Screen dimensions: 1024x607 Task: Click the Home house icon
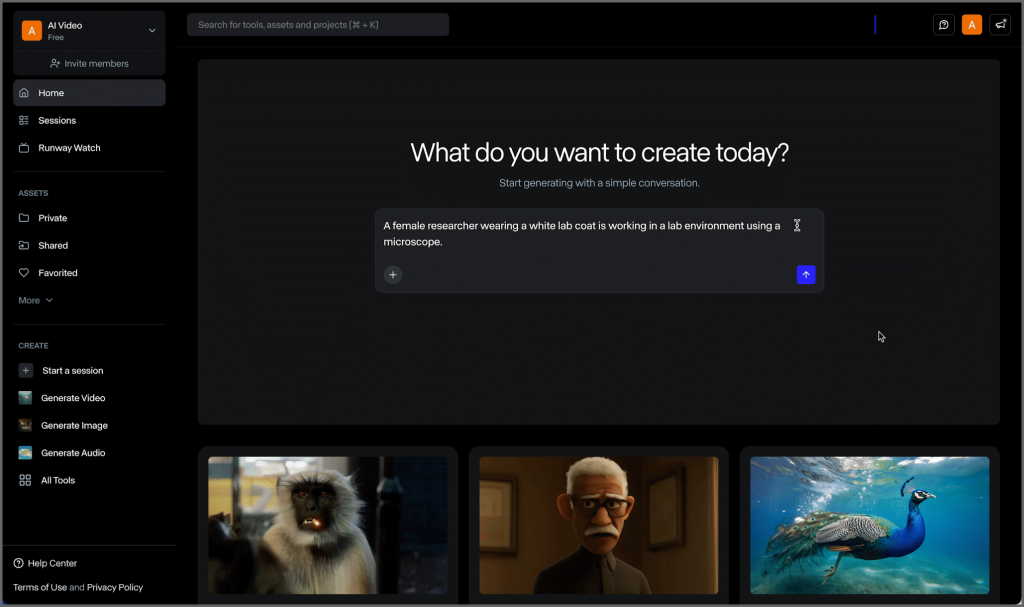coord(24,93)
